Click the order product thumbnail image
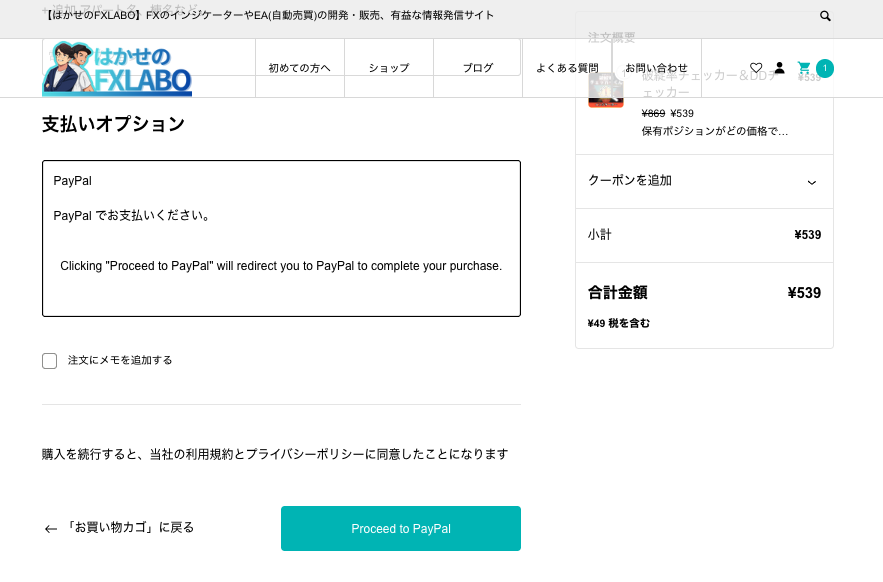Screen dimensions: 883x582 click(x=606, y=90)
